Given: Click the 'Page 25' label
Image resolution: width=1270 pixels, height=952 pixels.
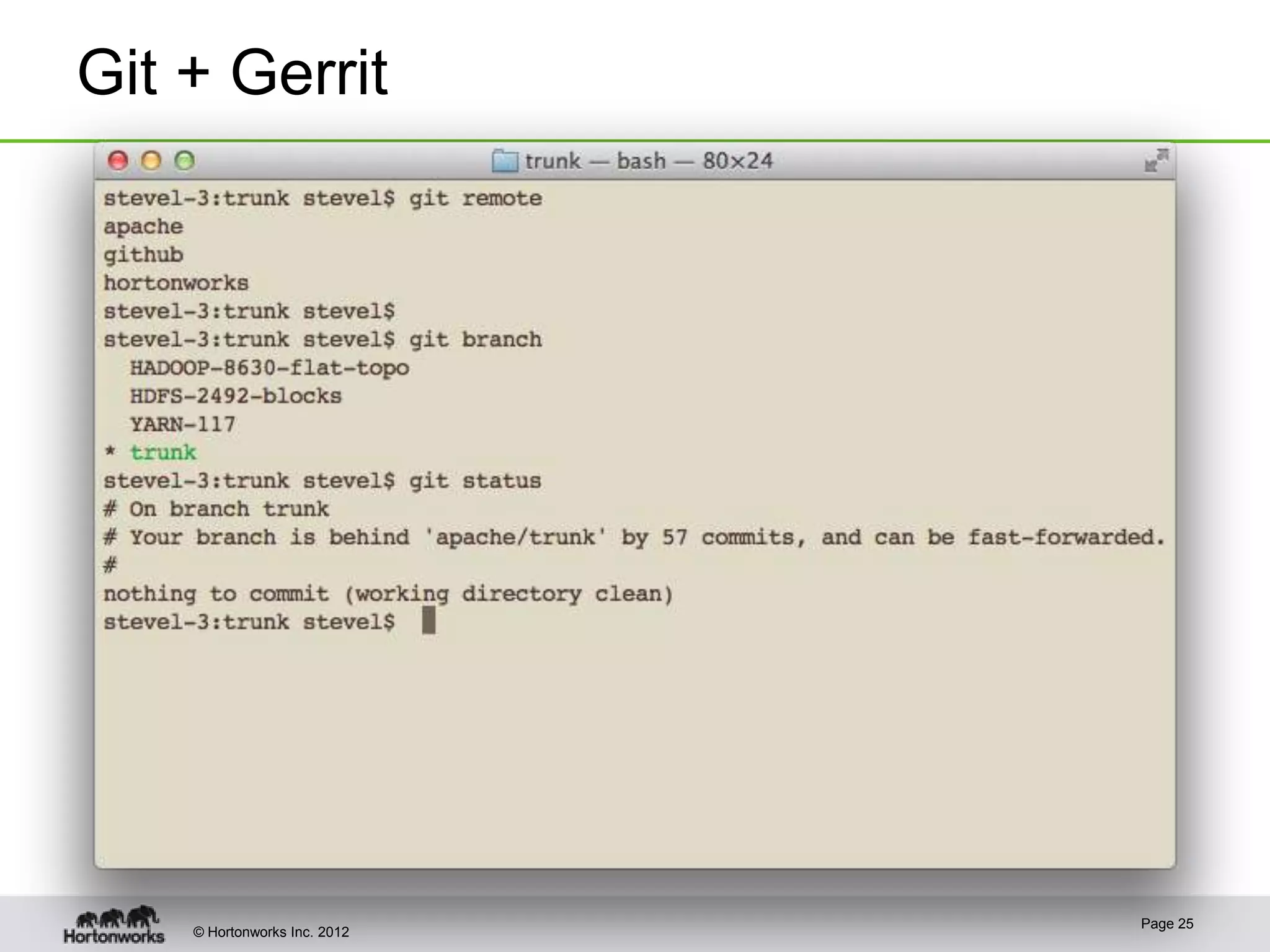Looking at the screenshot, I should click(1167, 923).
